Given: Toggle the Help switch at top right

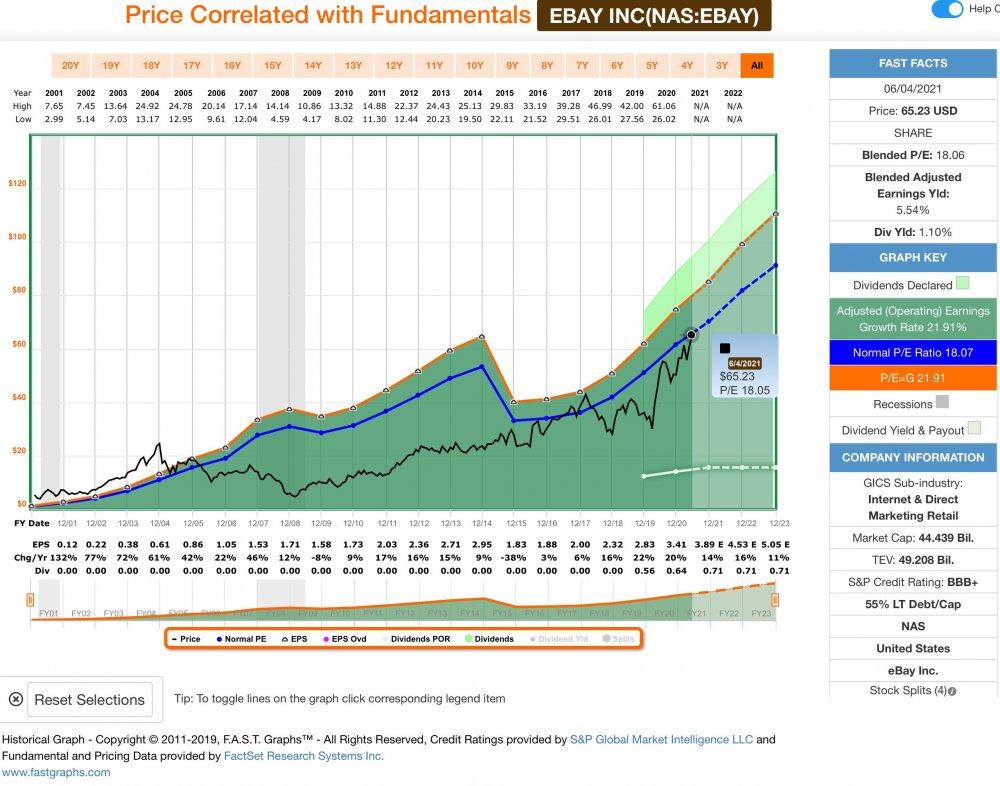Looking at the screenshot, I should click(947, 9).
